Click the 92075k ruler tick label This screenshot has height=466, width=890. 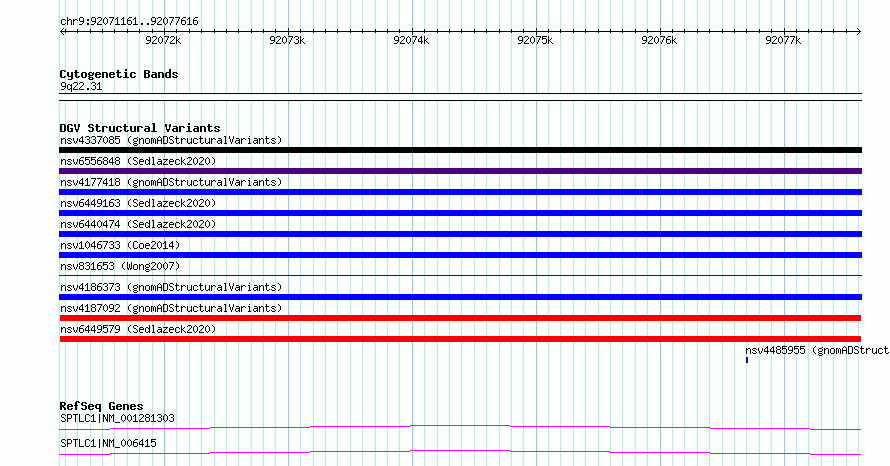[535, 40]
